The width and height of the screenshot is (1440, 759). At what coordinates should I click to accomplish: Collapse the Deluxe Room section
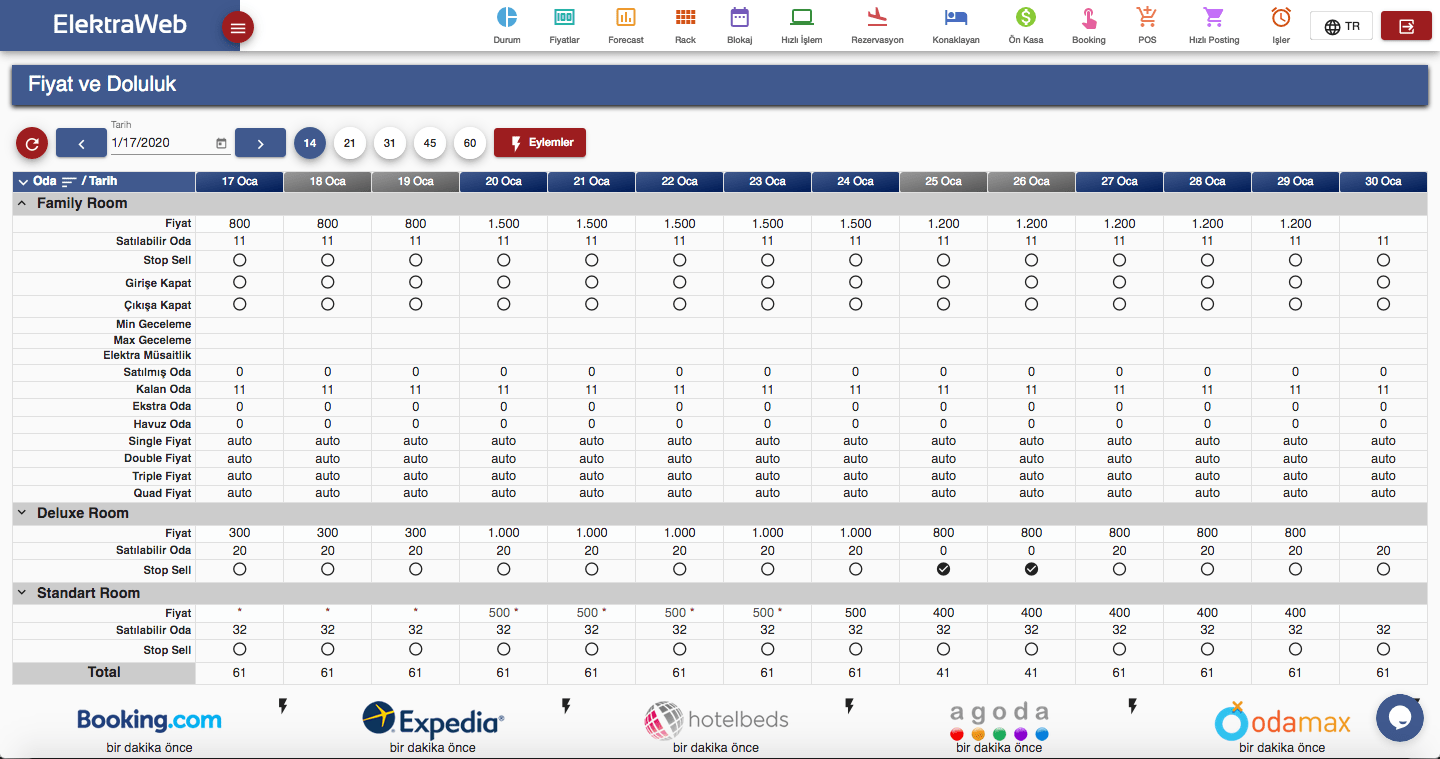pos(22,513)
